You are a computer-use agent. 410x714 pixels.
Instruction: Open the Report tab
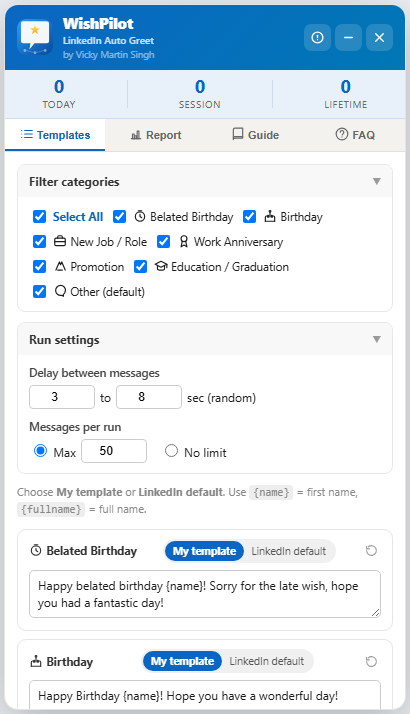tap(155, 135)
